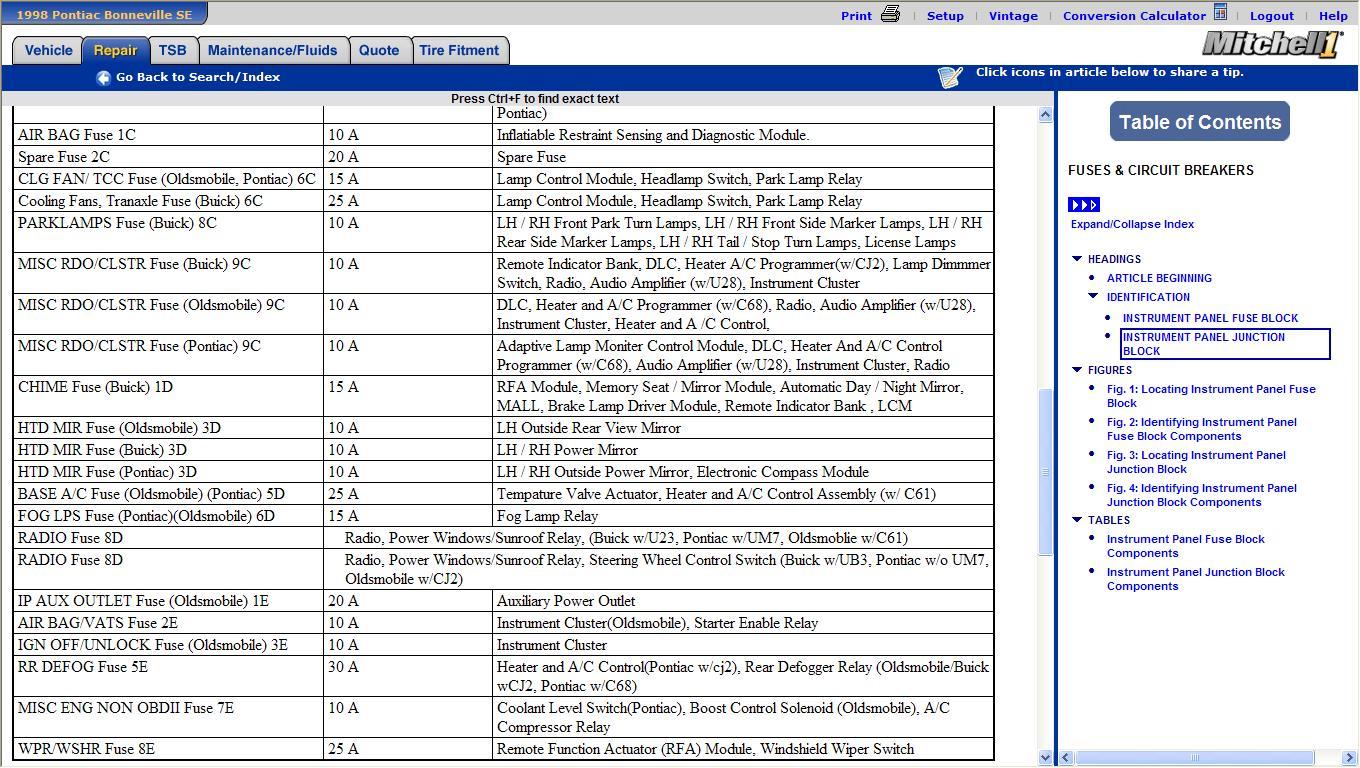Click the article scrollbar up arrow
The width and height of the screenshot is (1360, 768).
point(1046,115)
